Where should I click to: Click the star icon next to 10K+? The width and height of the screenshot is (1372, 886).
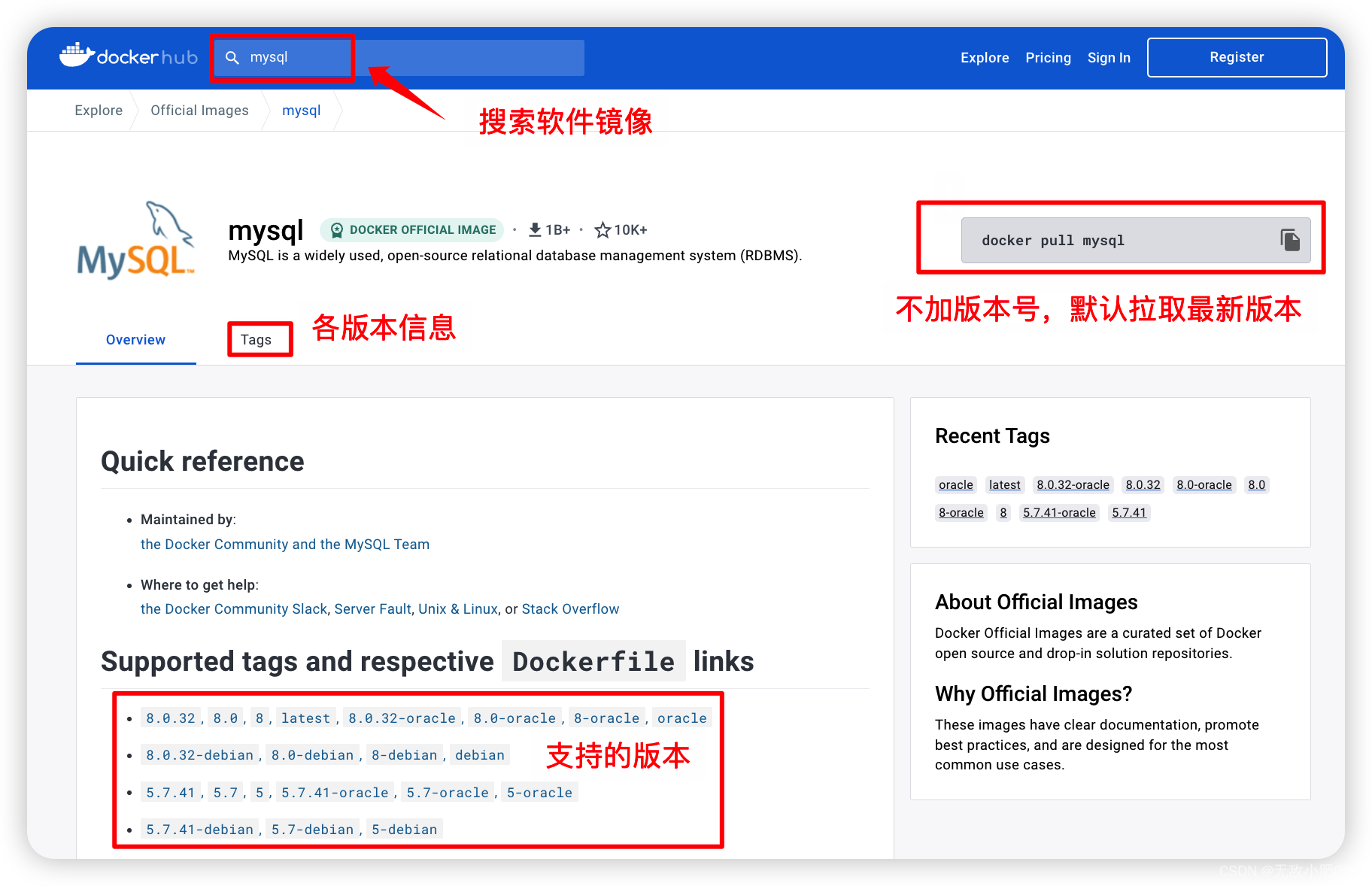coord(602,230)
